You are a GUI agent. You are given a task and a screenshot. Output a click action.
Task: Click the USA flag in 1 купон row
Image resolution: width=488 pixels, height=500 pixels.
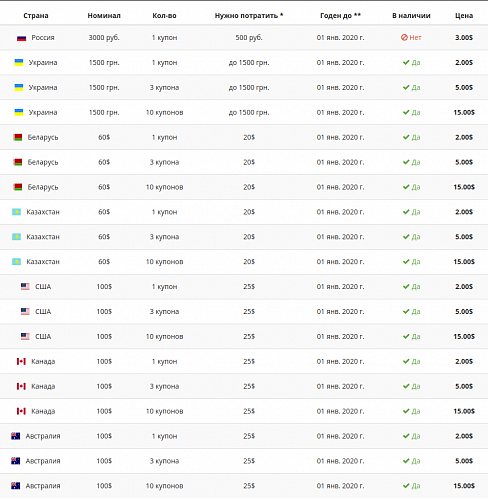coord(25,286)
